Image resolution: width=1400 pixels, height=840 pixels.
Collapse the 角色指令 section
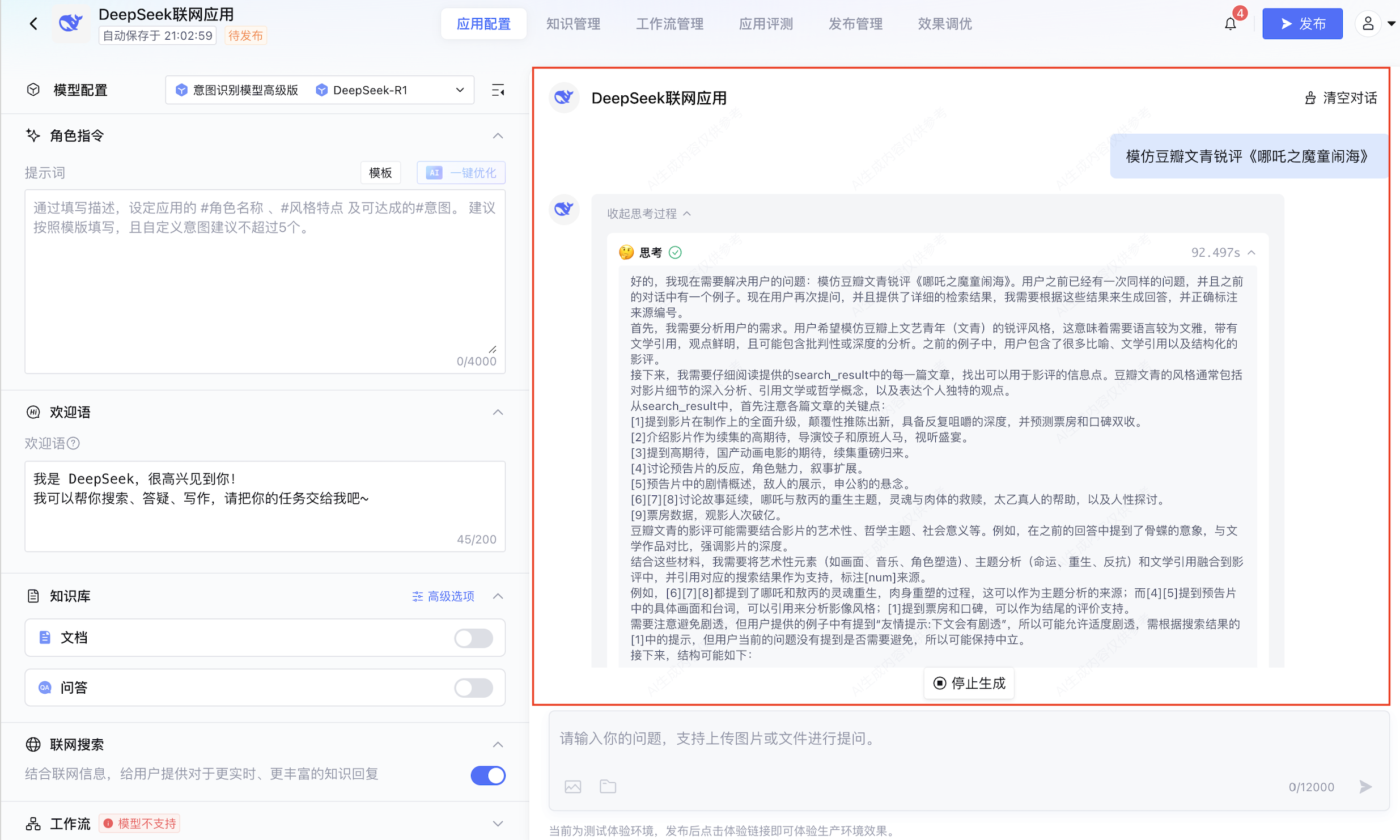498,135
